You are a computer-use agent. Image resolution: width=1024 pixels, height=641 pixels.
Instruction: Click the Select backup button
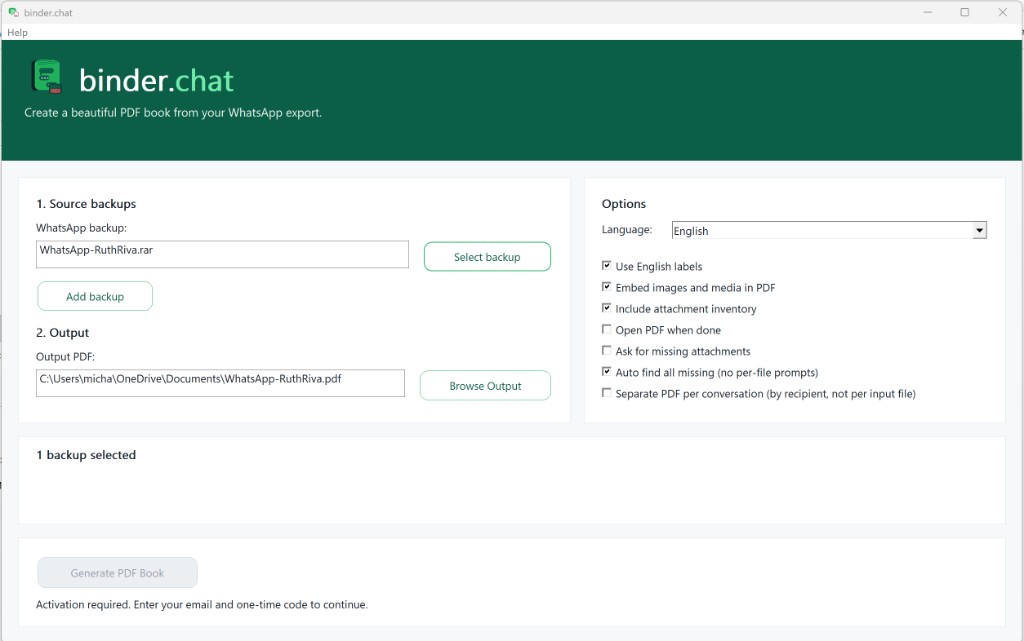(x=487, y=257)
